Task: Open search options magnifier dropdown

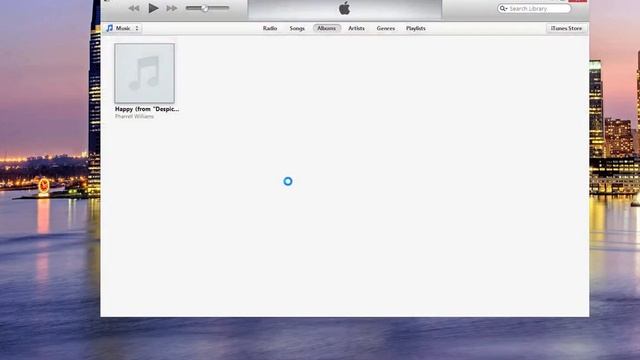Action: (504, 8)
